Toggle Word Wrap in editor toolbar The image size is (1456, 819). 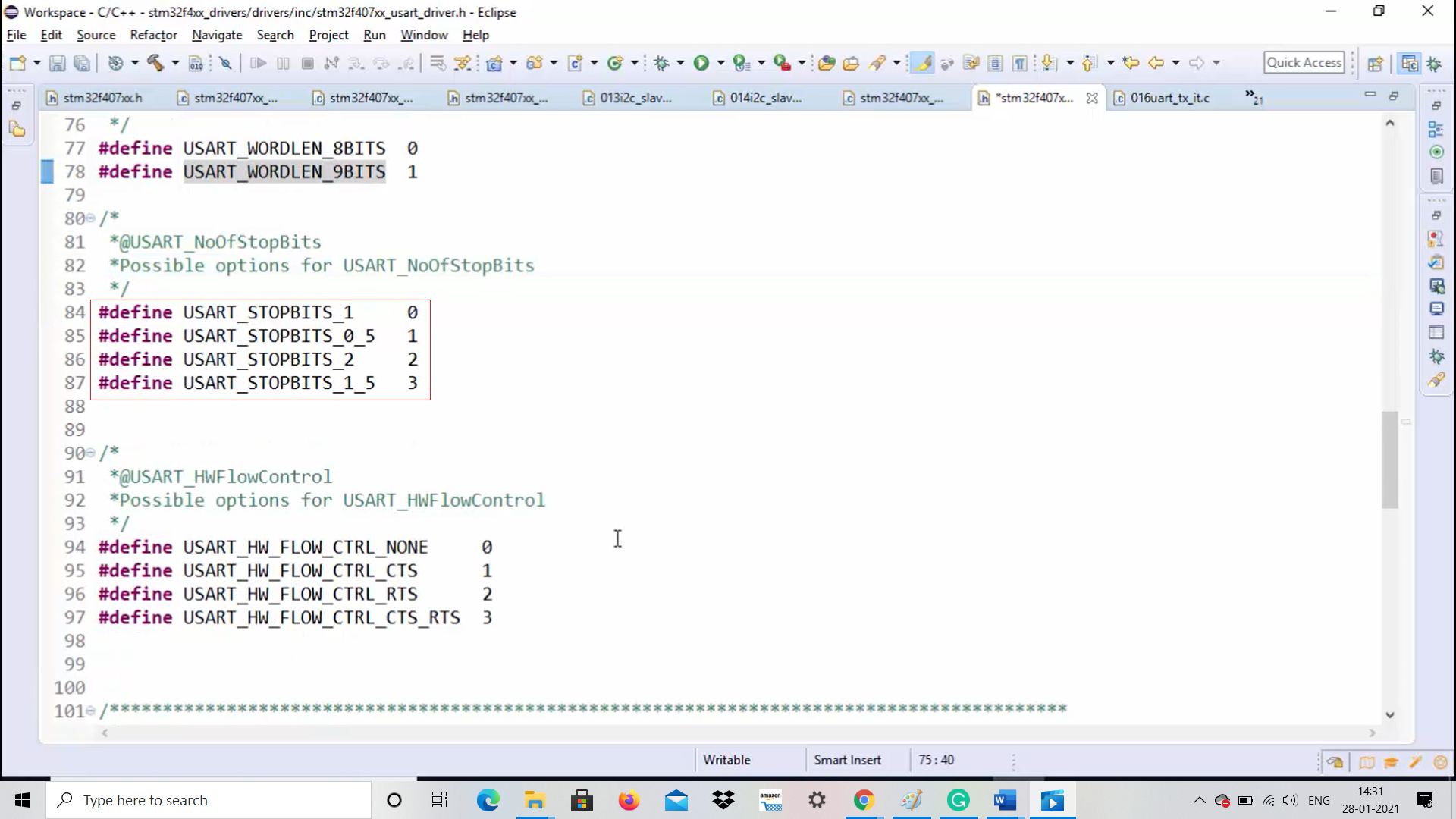click(x=971, y=64)
